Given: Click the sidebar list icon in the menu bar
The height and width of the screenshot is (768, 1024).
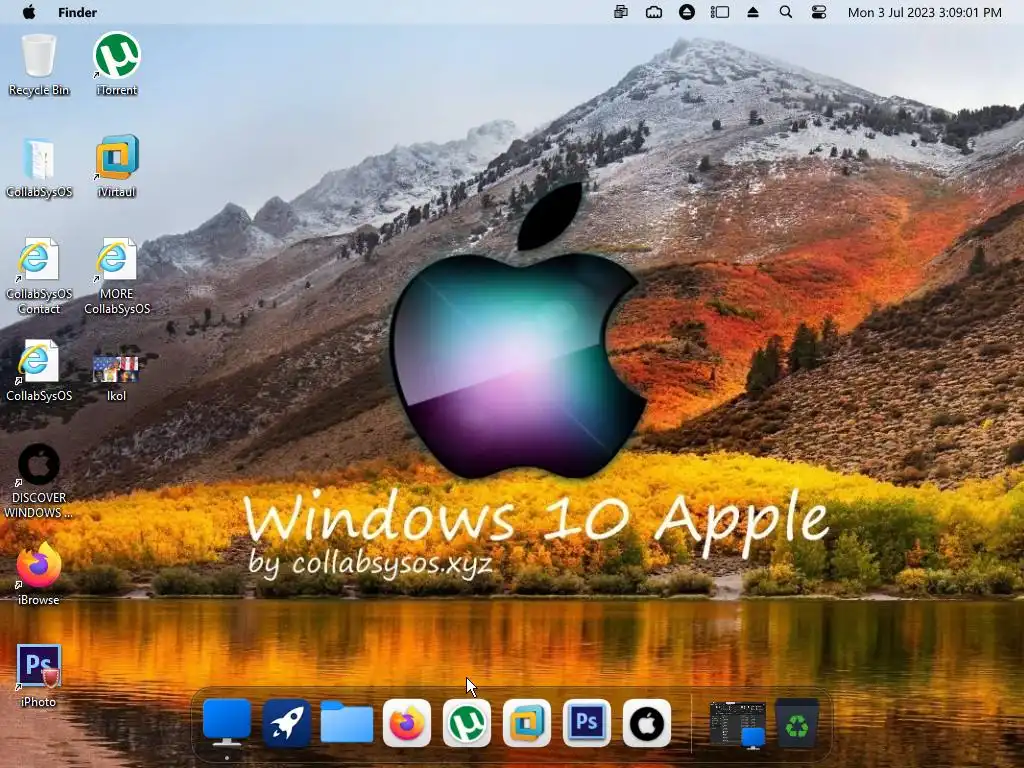Looking at the screenshot, I should 720,12.
